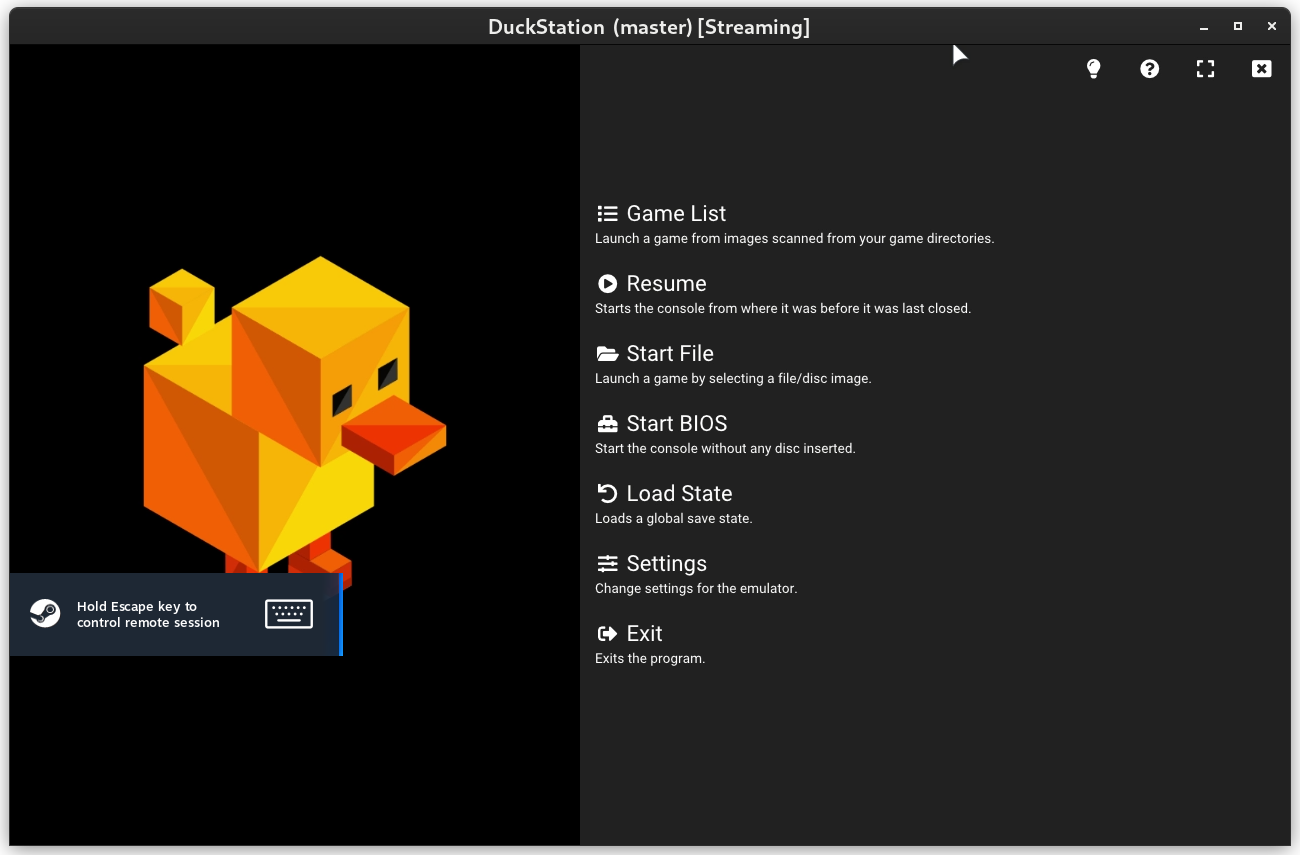Image resolution: width=1300 pixels, height=855 pixels.
Task: Click the Start BIOS chip icon
Action: (607, 423)
